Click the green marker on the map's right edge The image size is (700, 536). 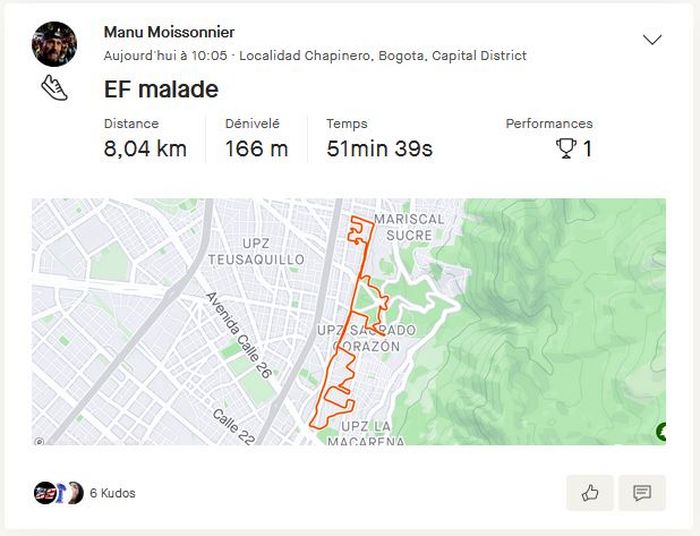click(661, 432)
